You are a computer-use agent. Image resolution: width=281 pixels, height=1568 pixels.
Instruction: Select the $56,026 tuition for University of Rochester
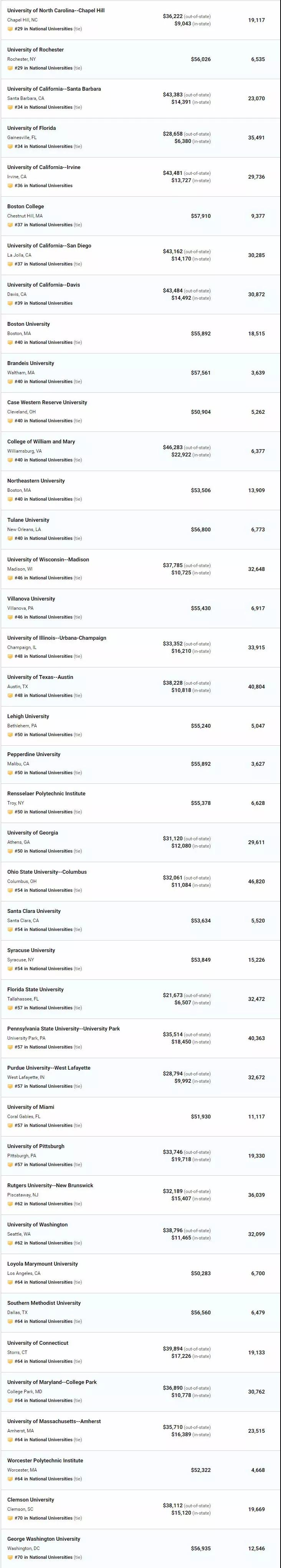coord(201,59)
